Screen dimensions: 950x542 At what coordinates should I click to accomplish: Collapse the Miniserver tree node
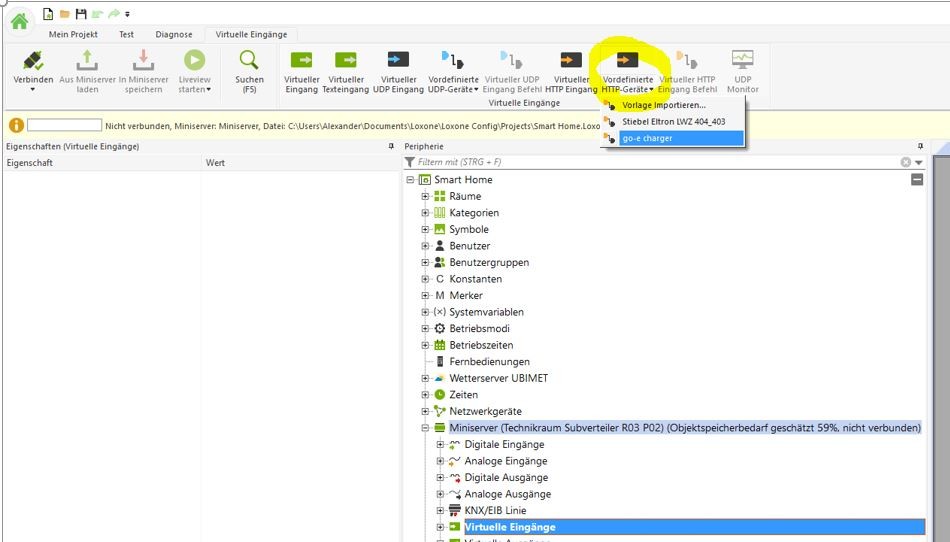coord(426,428)
